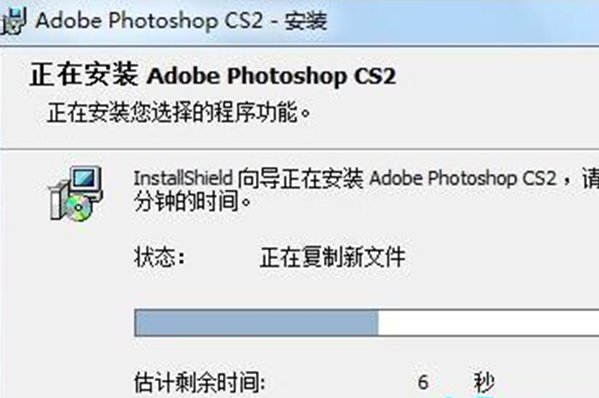599x398 pixels.
Task: Click the bold heading "正在安装 Adobe Photoshop CS2"
Action: [x=212, y=75]
